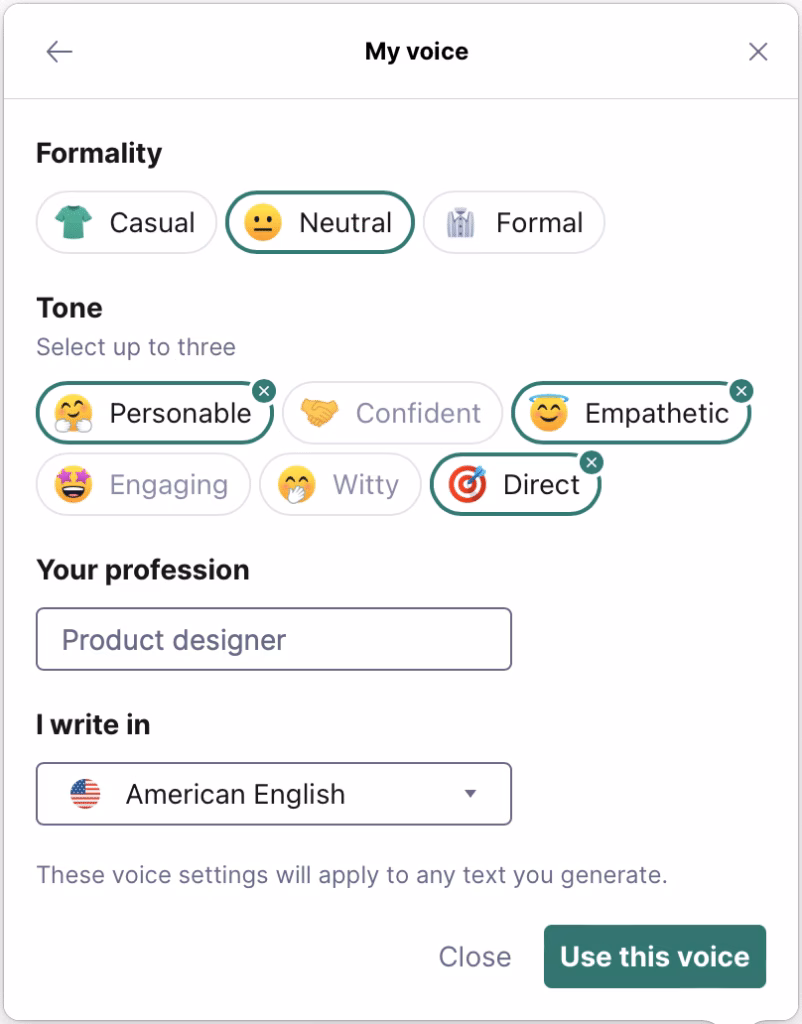Select the Witty tone
Image resolution: width=802 pixels, height=1024 pixels.
click(340, 484)
